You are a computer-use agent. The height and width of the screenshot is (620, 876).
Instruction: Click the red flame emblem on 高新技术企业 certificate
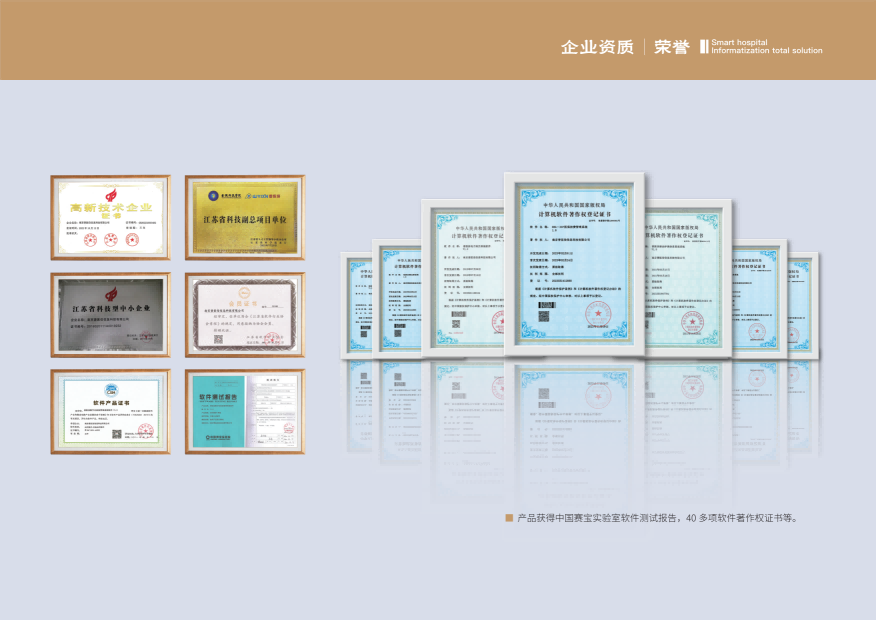[111, 194]
